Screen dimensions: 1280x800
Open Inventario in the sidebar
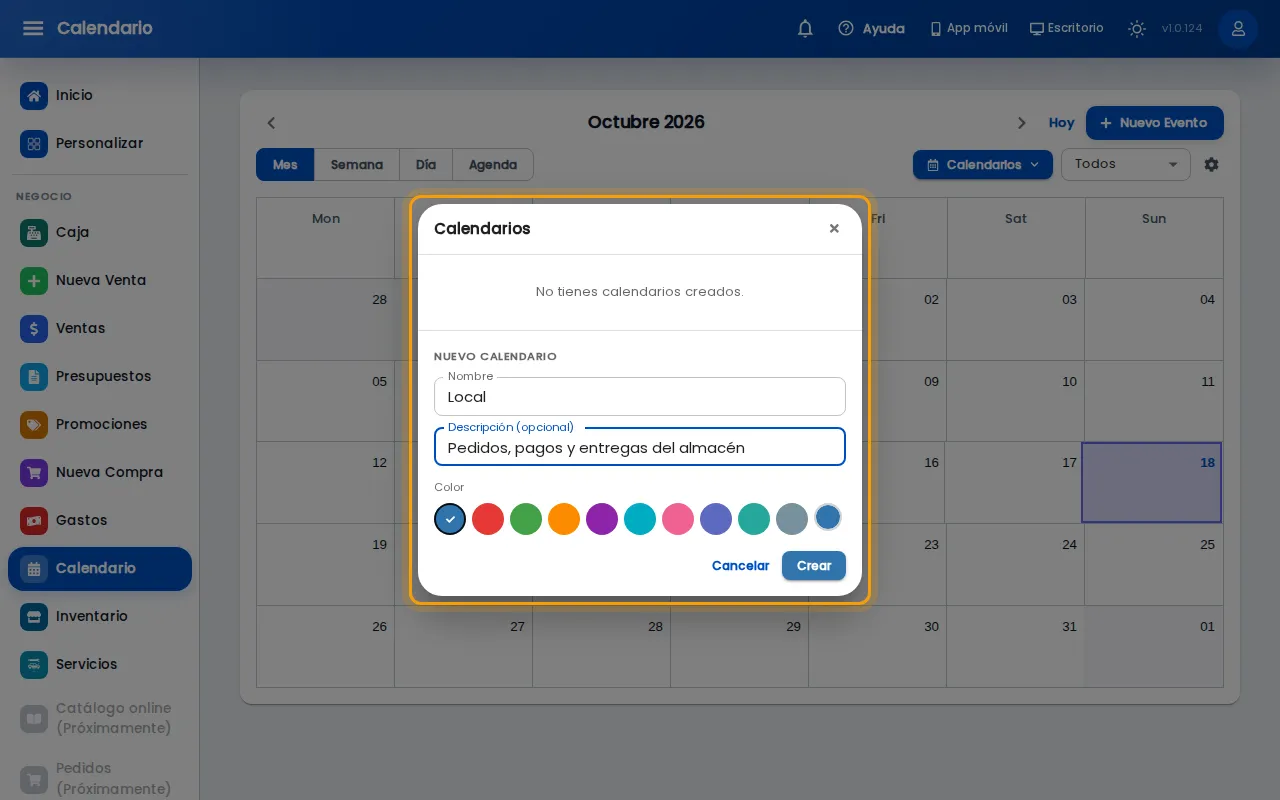[100, 616]
